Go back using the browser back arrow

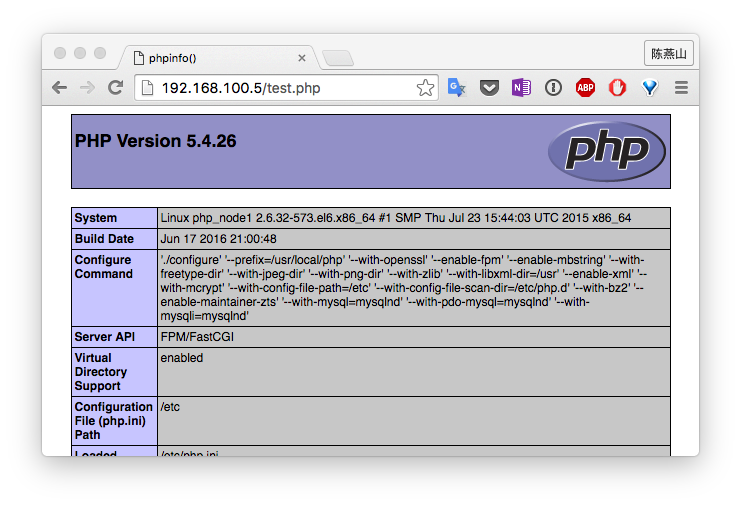[60, 87]
